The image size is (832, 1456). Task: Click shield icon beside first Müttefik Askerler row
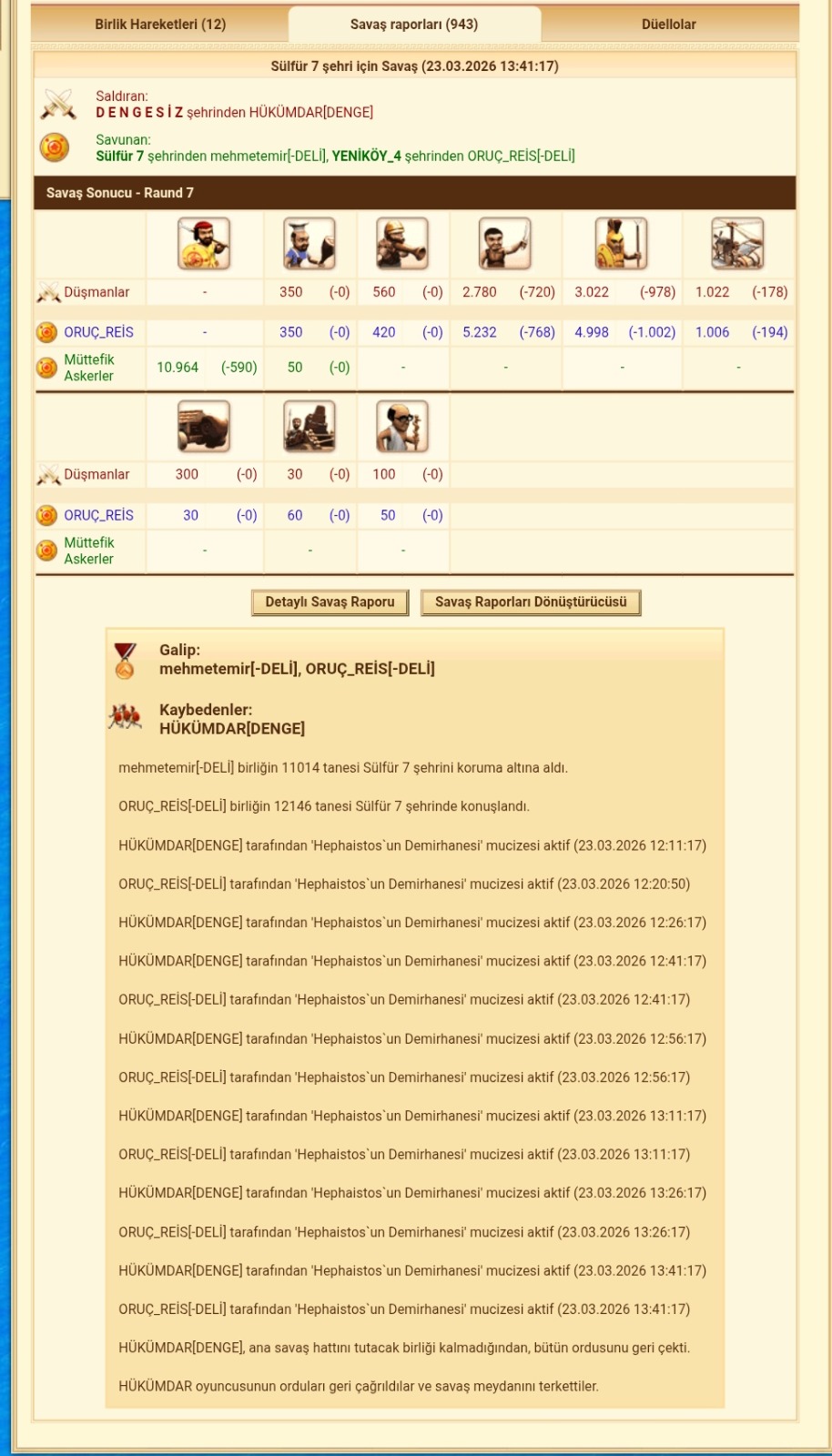click(47, 368)
